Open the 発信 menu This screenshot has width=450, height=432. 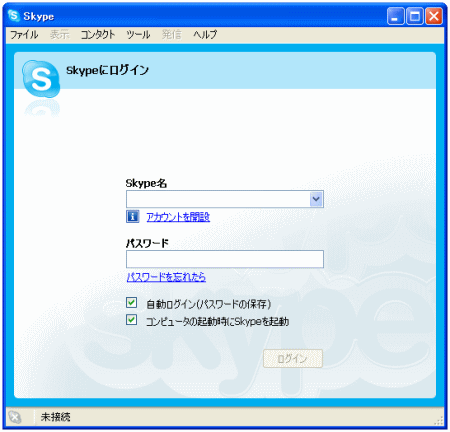coord(172,35)
